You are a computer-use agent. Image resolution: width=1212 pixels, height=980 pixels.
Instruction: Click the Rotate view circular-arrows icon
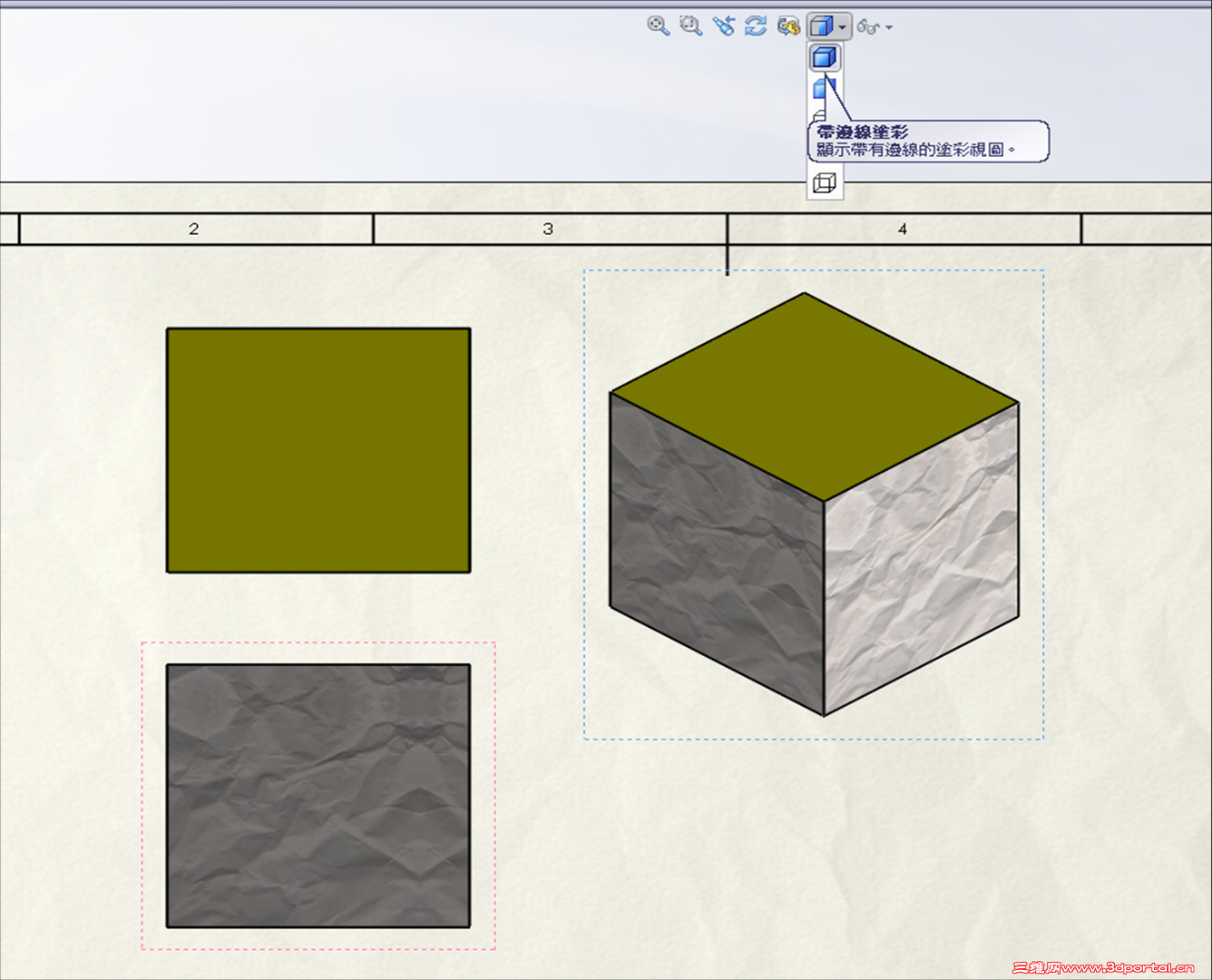pyautogui.click(x=756, y=26)
